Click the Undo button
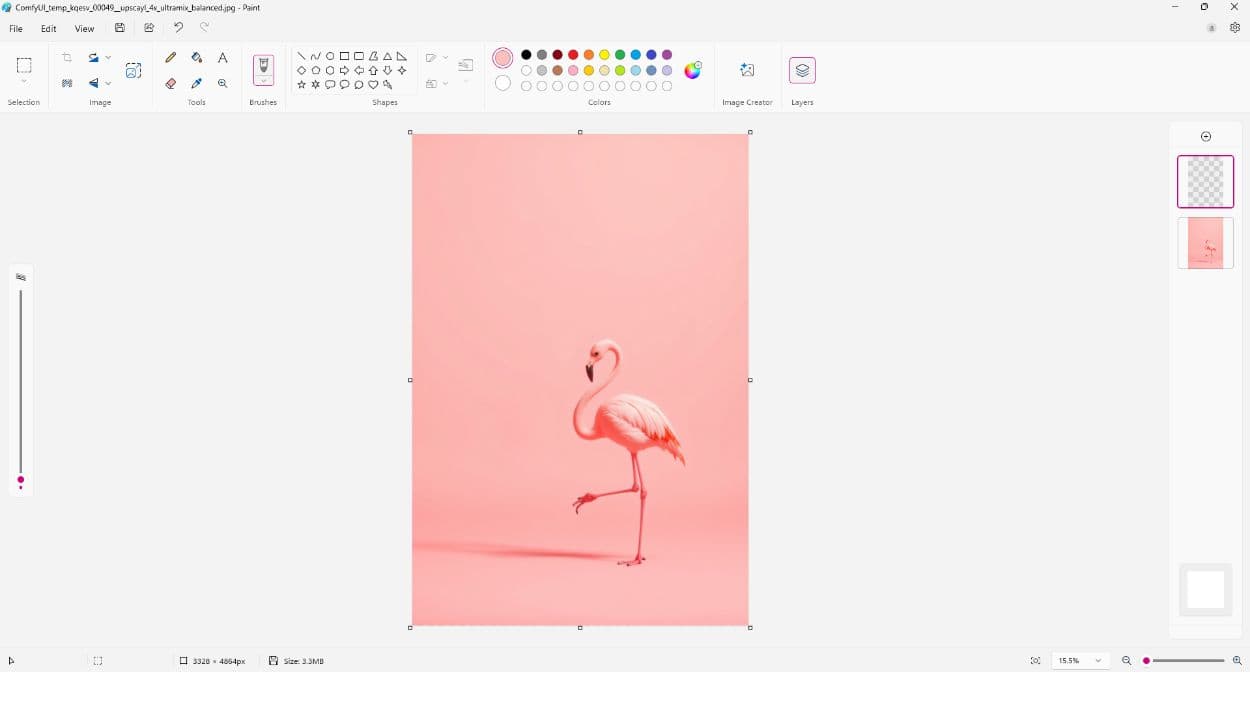Screen dimensions: 1250x703 [x=178, y=28]
